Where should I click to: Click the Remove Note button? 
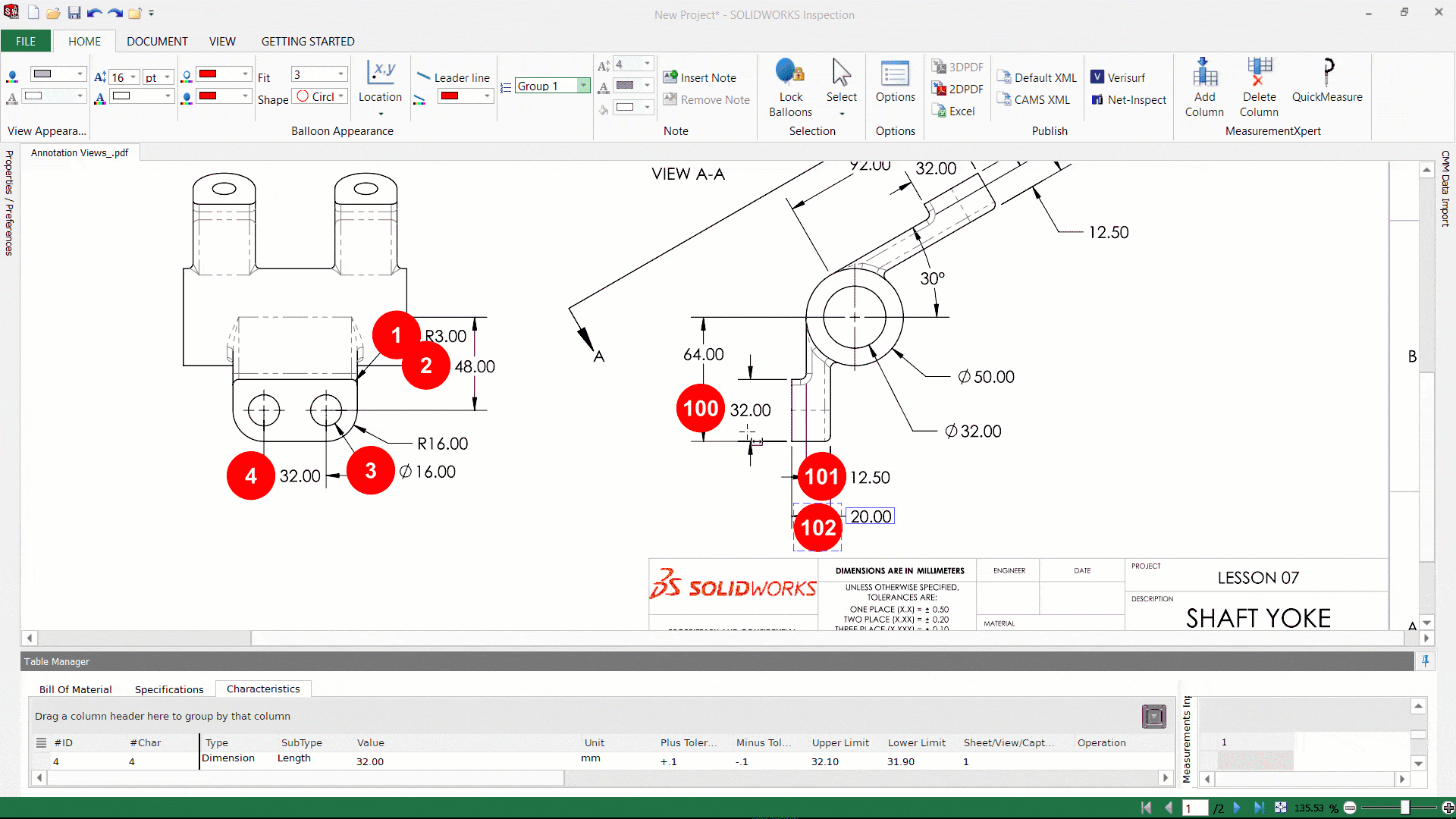pos(706,99)
